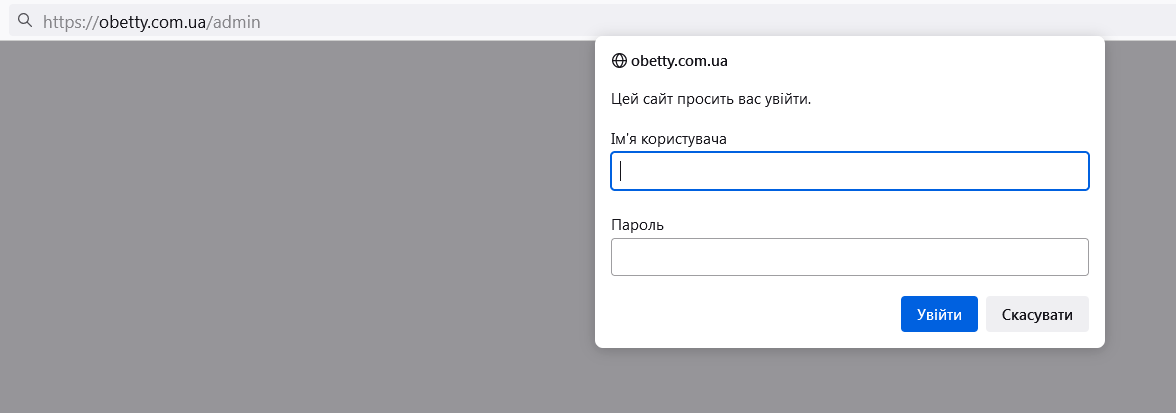Dismiss the prompt with "Скасувати"
1176x413 pixels.
tap(1037, 314)
